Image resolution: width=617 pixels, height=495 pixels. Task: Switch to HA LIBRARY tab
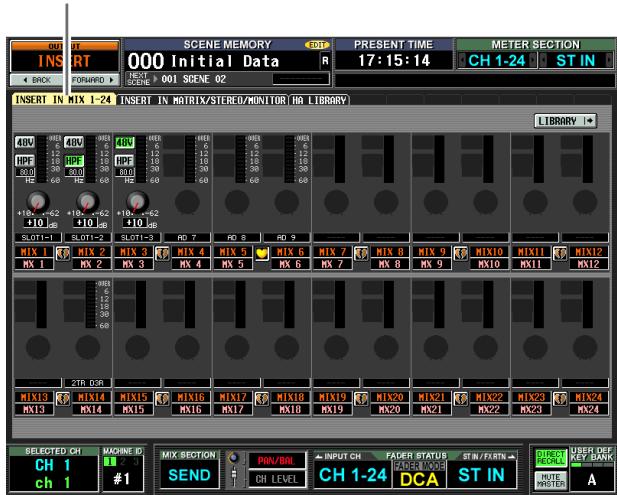point(319,100)
